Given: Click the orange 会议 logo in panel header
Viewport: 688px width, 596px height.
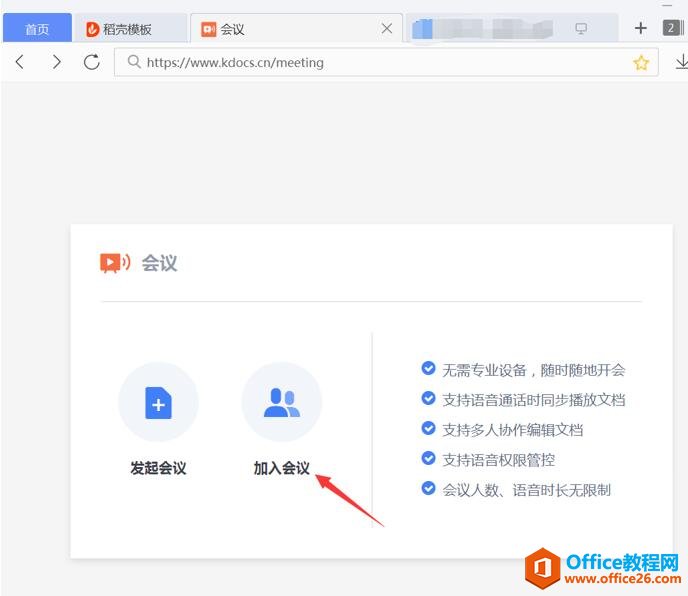Looking at the screenshot, I should [x=115, y=263].
